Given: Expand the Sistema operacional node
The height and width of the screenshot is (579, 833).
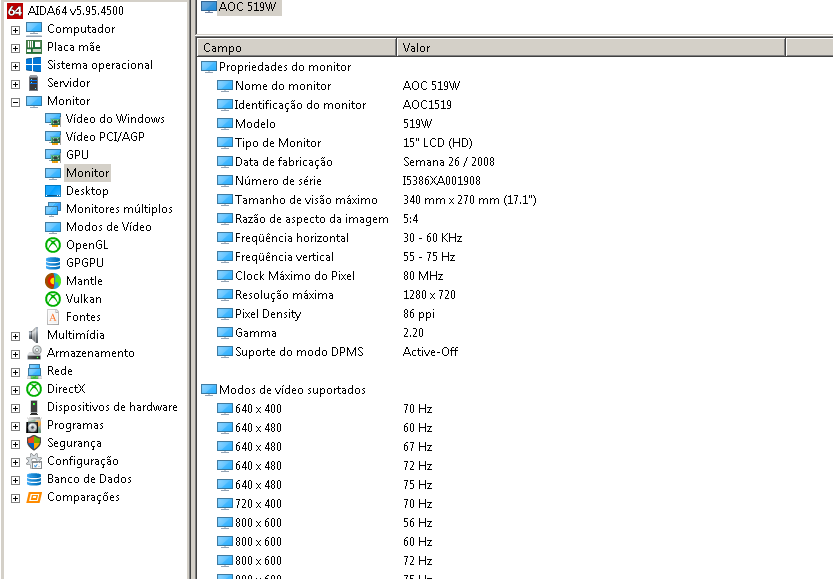Looking at the screenshot, I should pyautogui.click(x=15, y=66).
